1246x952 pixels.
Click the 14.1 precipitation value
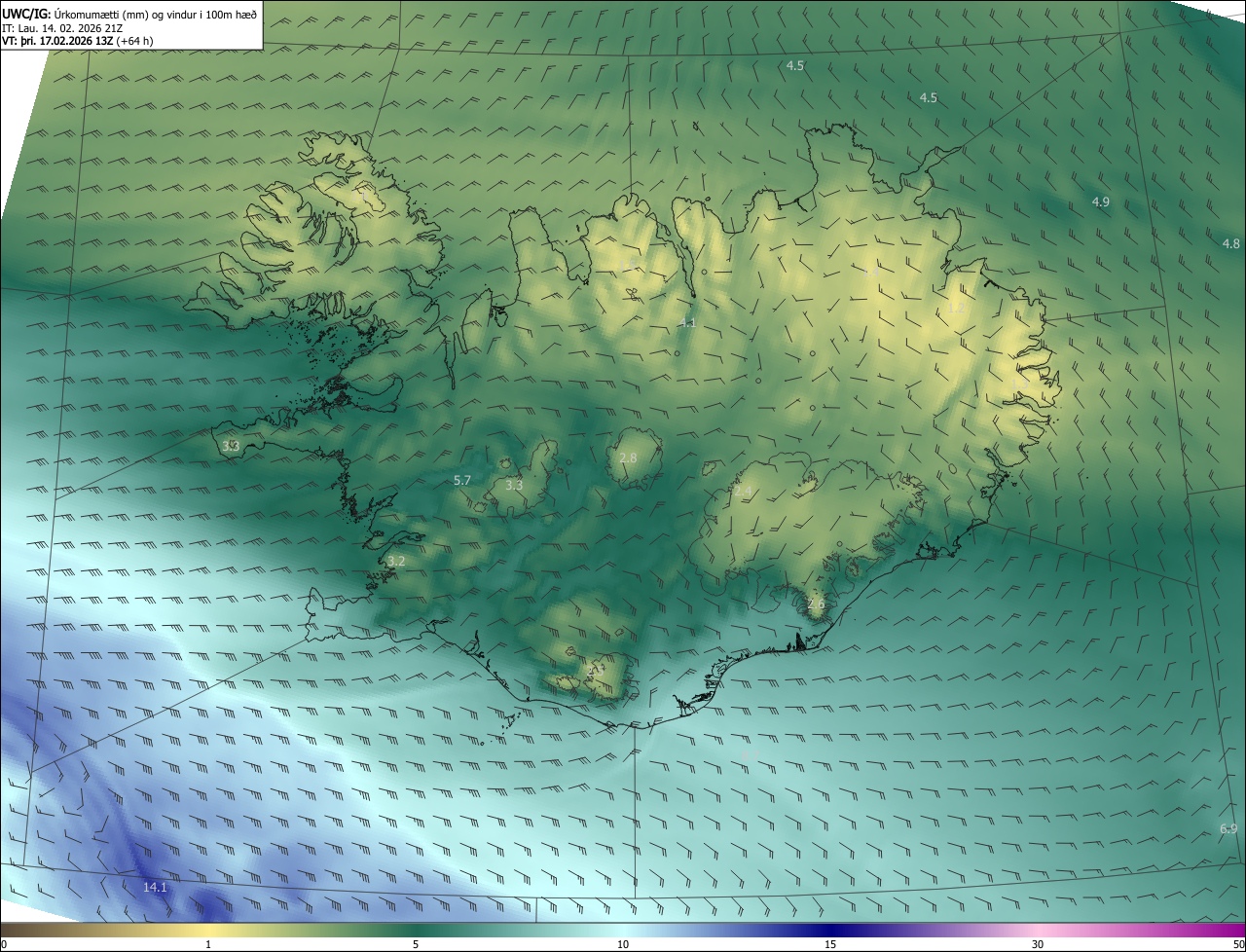tap(155, 887)
